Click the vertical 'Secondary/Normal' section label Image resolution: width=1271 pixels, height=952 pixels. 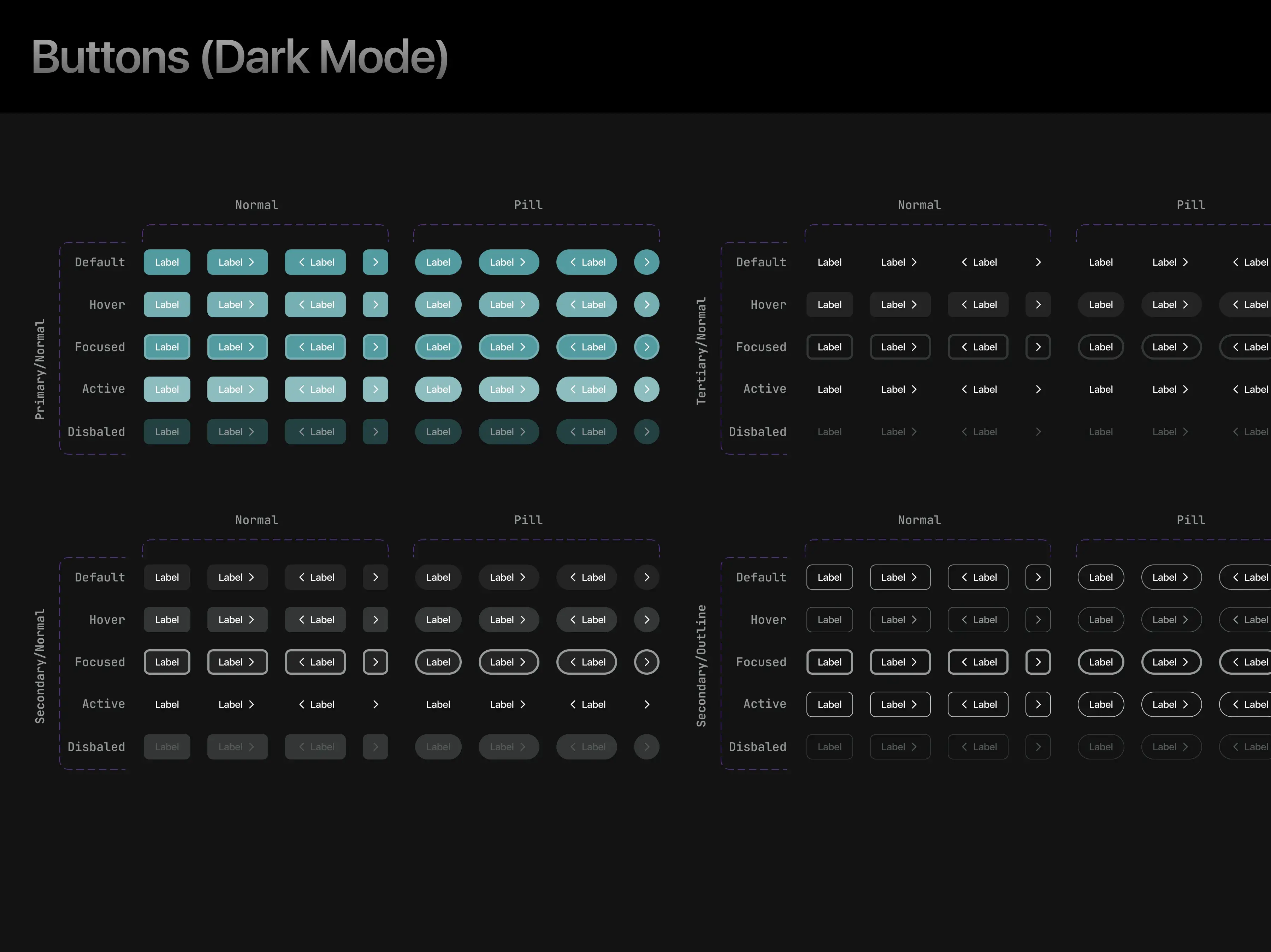pyautogui.click(x=40, y=666)
